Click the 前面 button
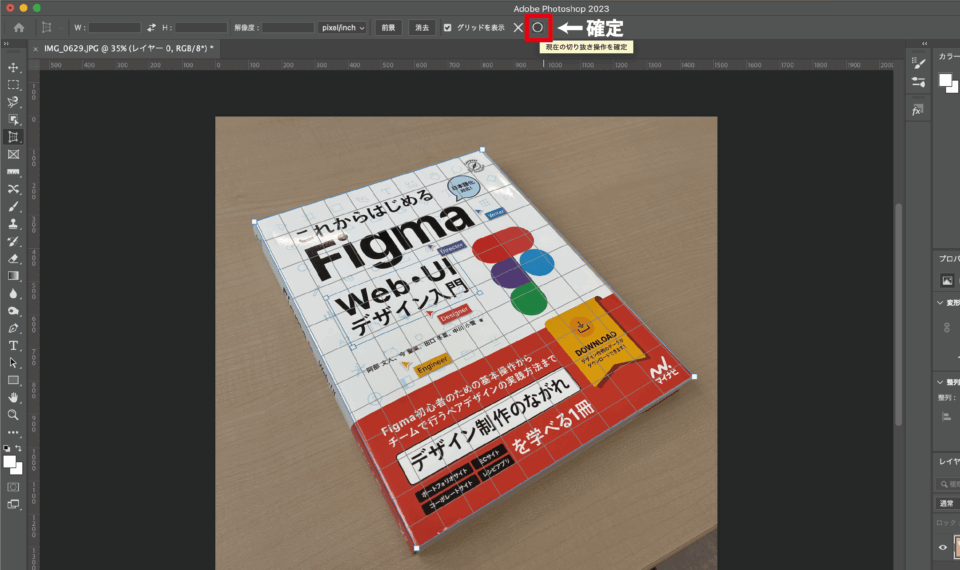The image size is (960, 570). click(388, 28)
